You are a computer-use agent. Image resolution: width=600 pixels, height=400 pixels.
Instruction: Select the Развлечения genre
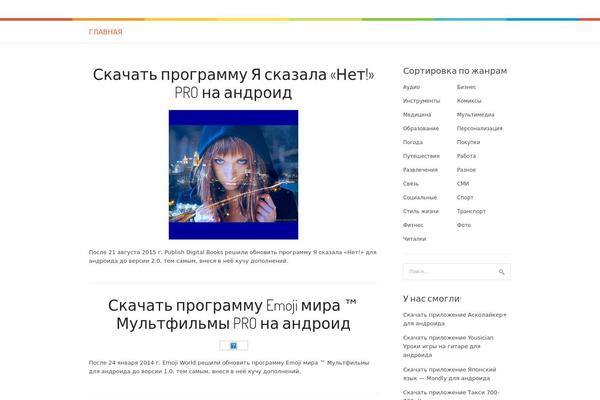coord(420,170)
